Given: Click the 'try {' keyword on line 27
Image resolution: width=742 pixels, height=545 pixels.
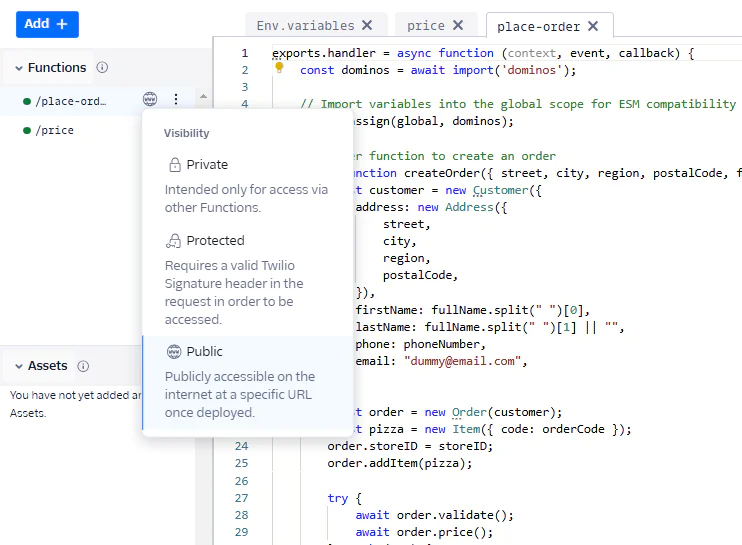Looking at the screenshot, I should tap(344, 498).
